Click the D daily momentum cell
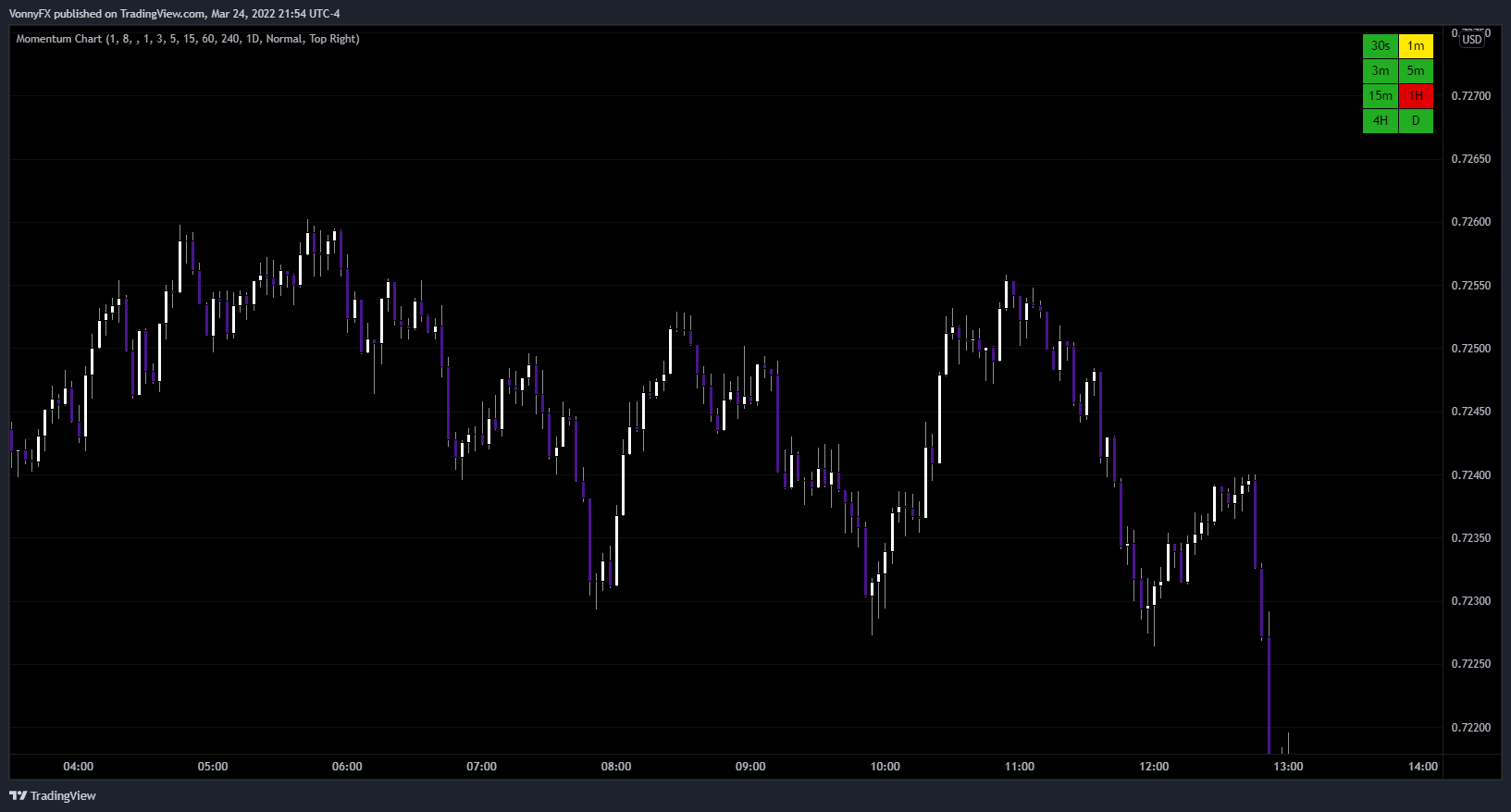The height and width of the screenshot is (812, 1511). 1416,121
